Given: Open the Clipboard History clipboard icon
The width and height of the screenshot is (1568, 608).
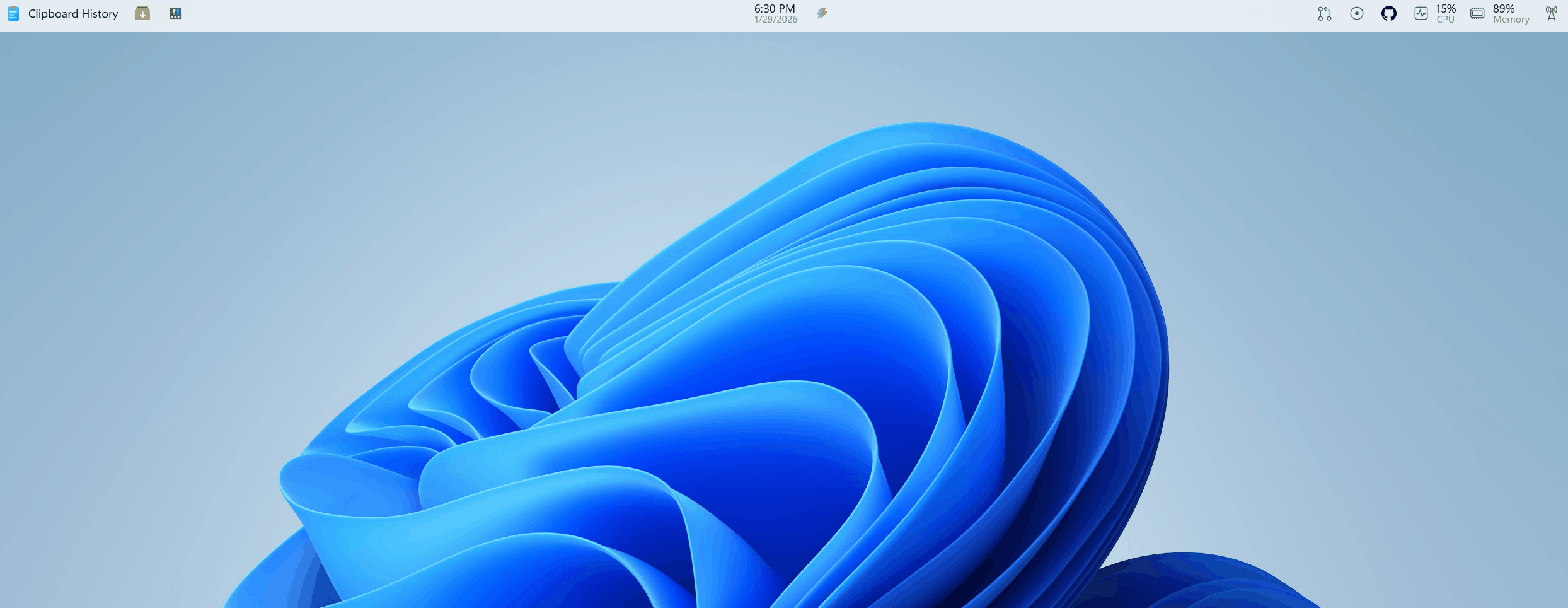Looking at the screenshot, I should (x=12, y=13).
